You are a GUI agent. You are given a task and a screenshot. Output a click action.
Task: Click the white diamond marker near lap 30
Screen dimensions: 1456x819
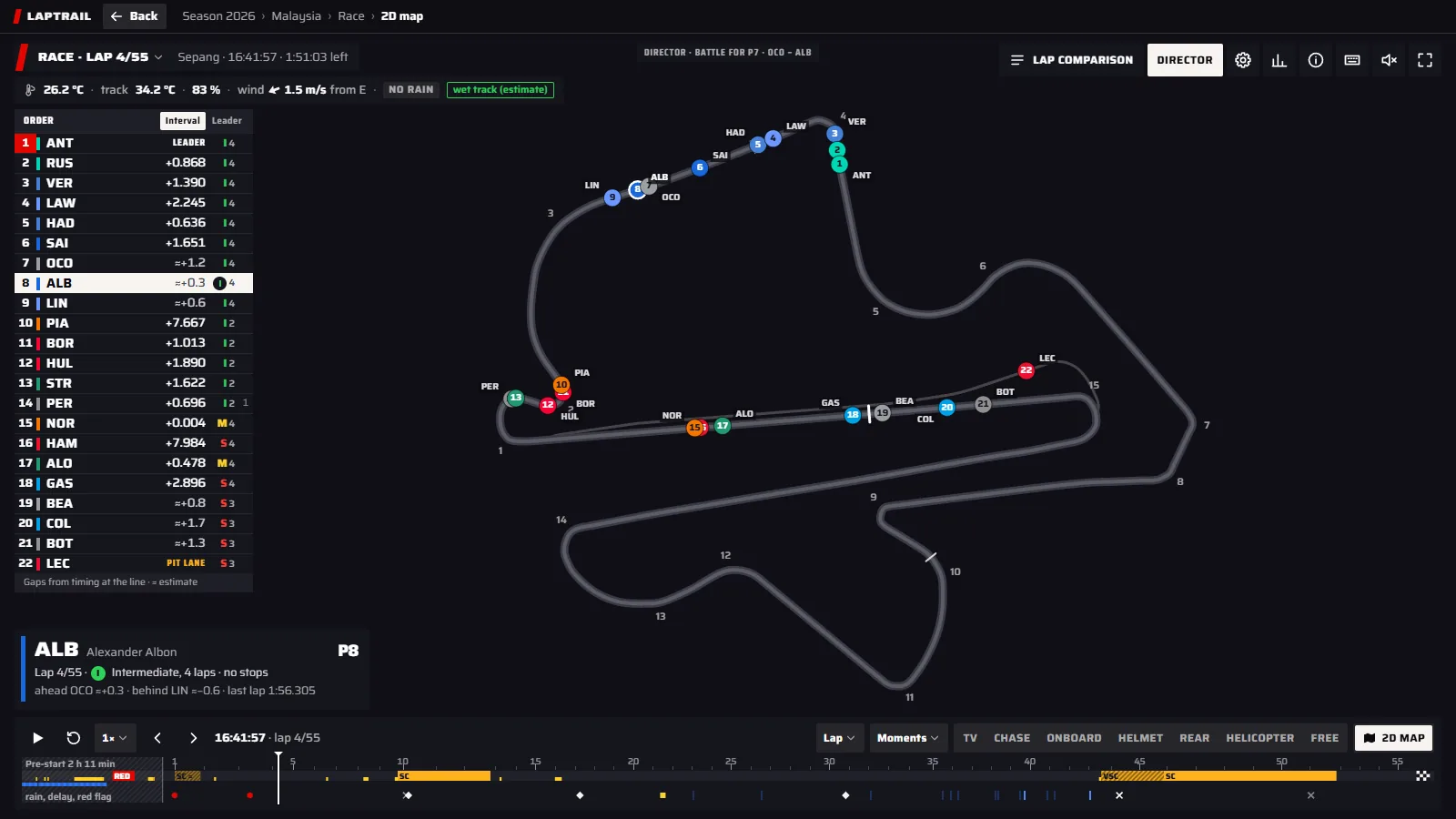pos(846,795)
